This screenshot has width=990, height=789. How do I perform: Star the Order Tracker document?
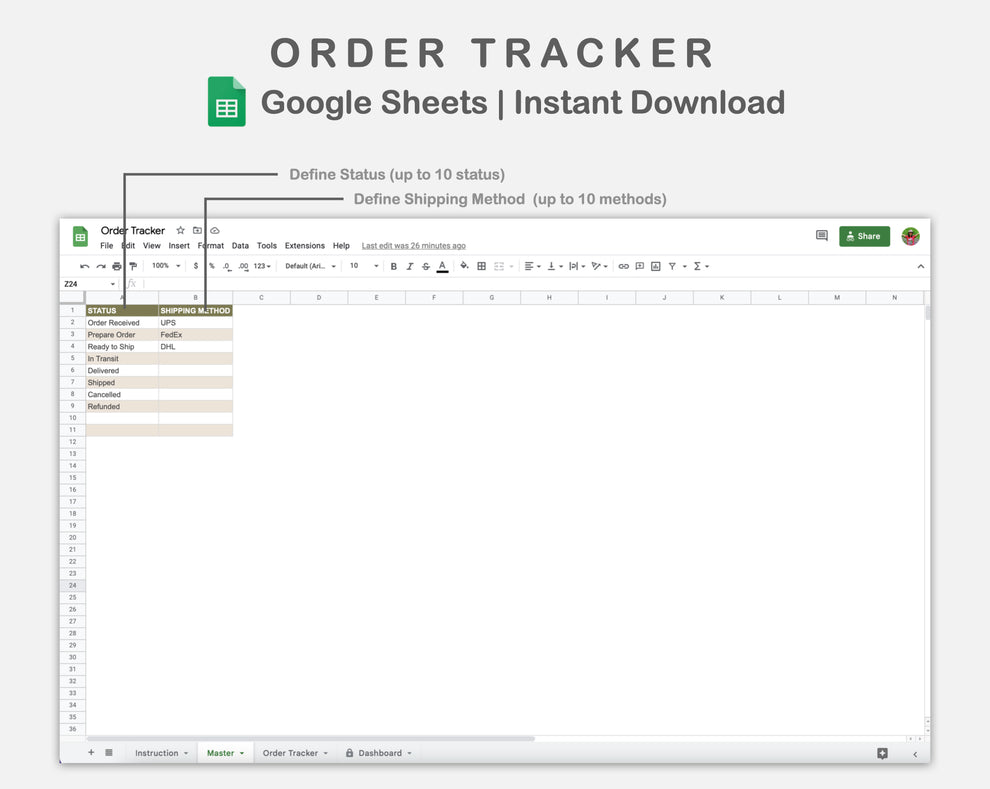[180, 230]
